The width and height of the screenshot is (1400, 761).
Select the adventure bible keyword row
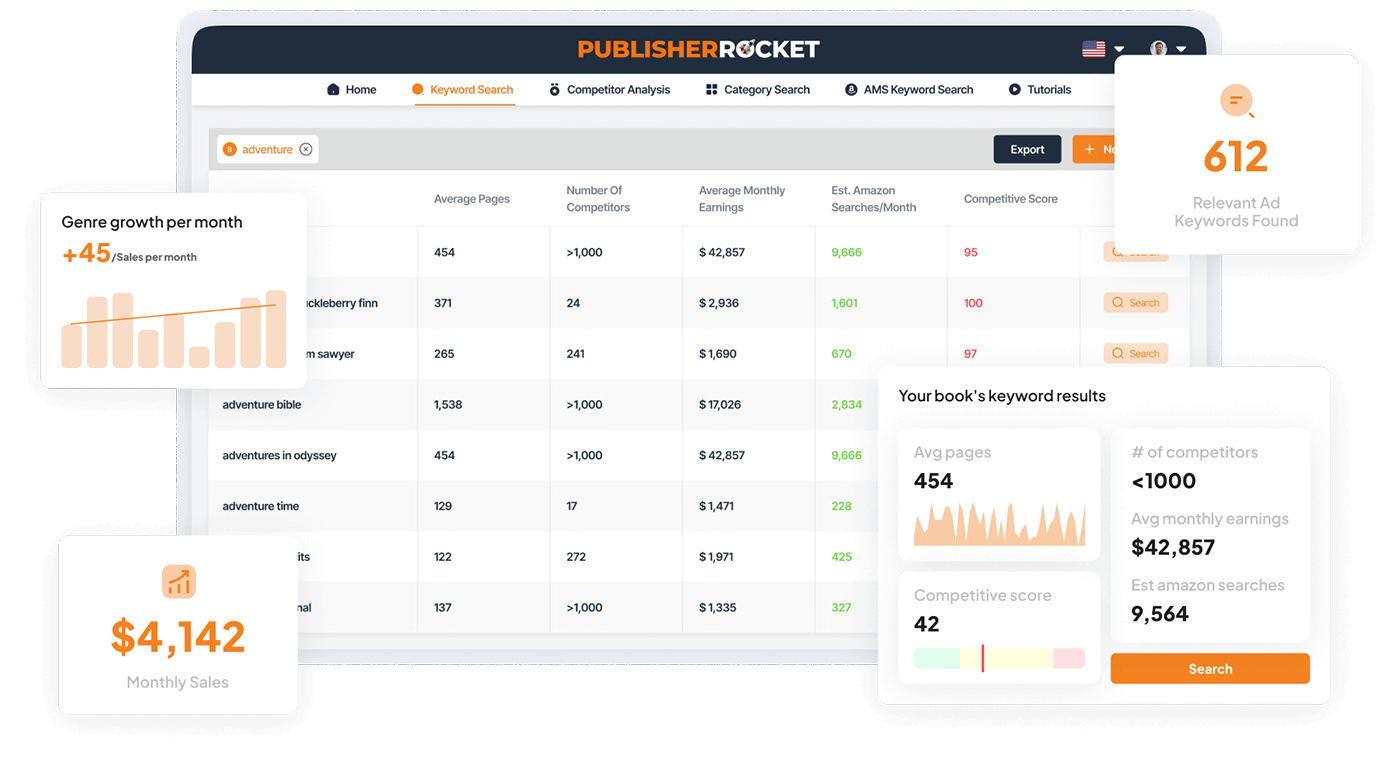coord(262,405)
